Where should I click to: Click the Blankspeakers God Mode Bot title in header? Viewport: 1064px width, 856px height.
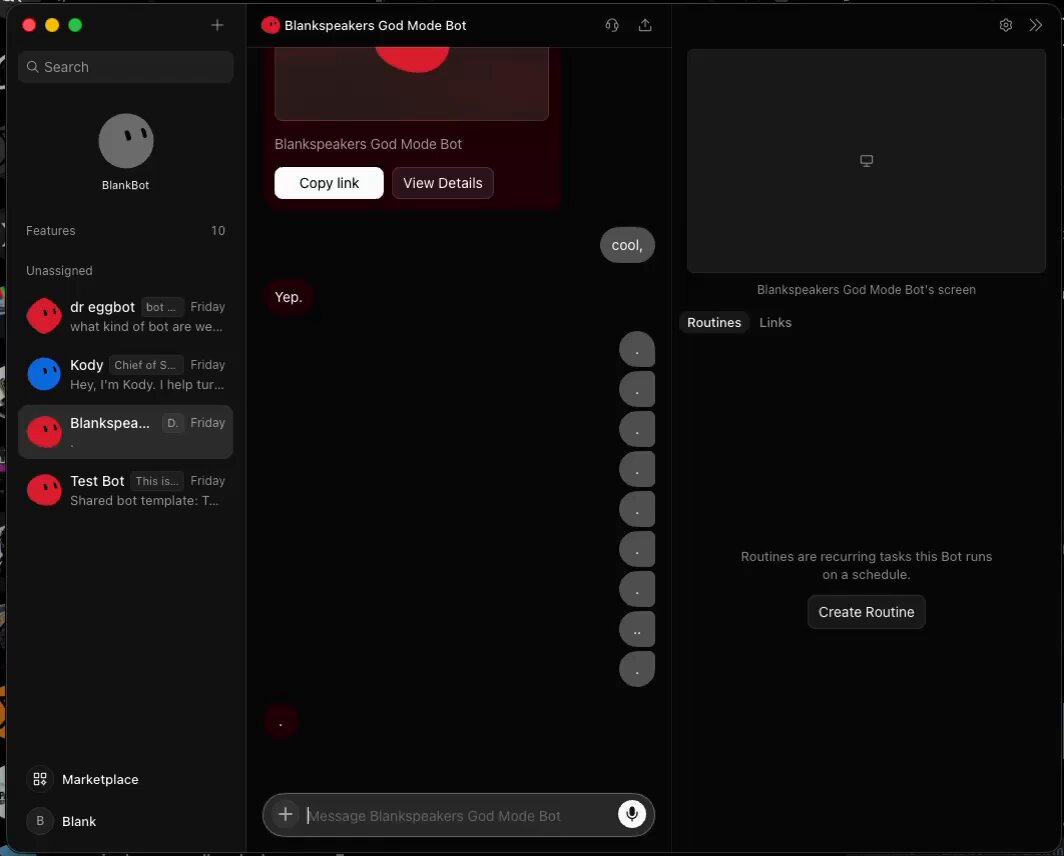pyautogui.click(x=375, y=25)
